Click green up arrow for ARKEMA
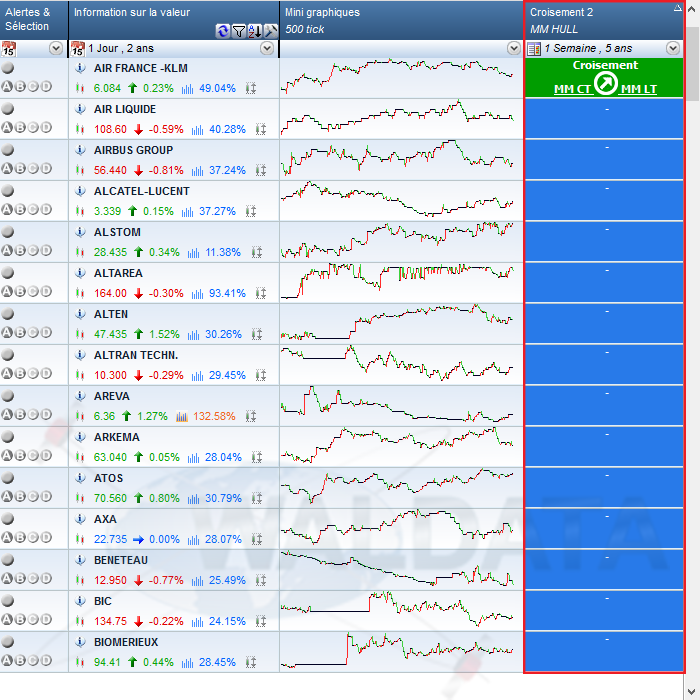The width and height of the screenshot is (700, 700). pyautogui.click(x=138, y=457)
